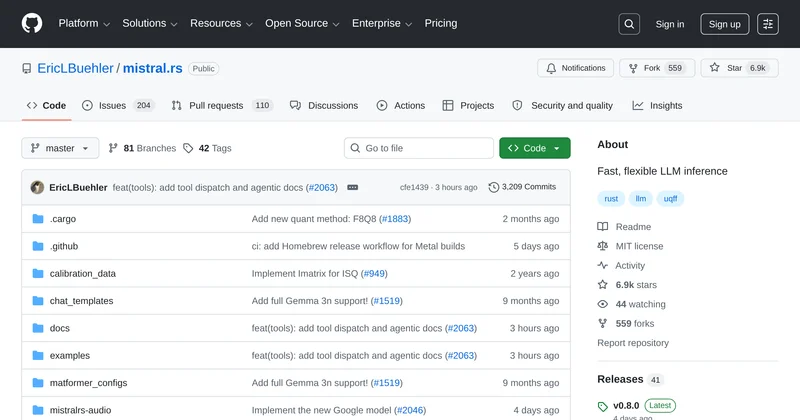Open the docs folder
Image resolution: width=800 pixels, height=420 pixels.
coord(59,328)
